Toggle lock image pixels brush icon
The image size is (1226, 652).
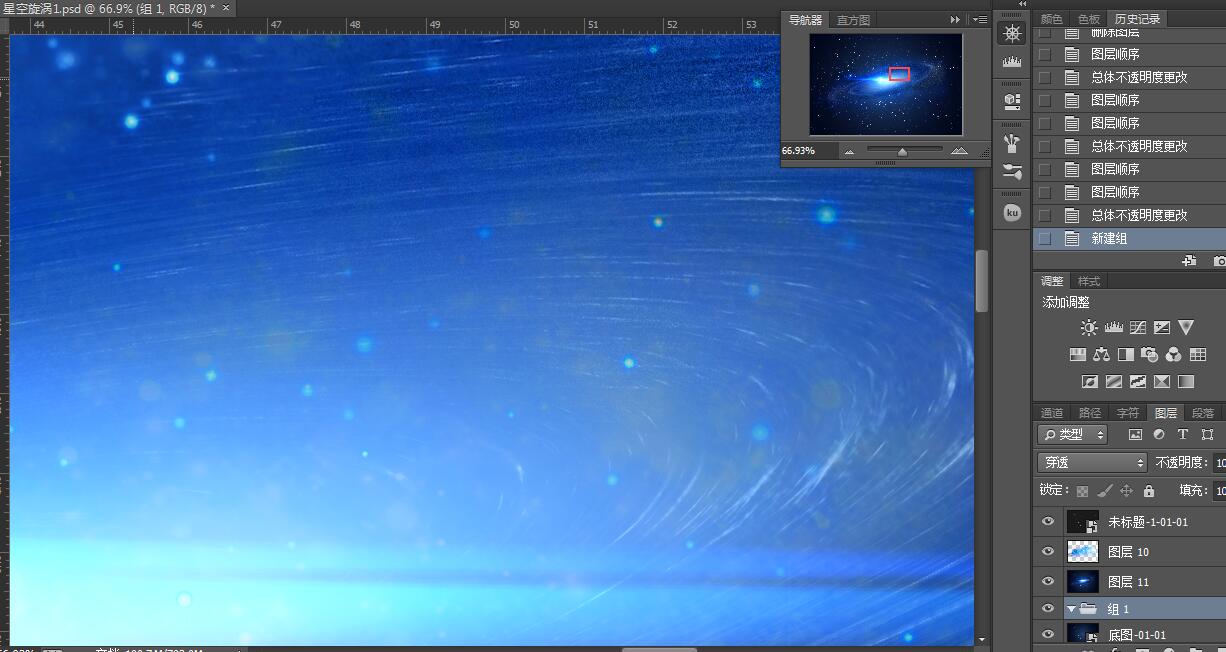coord(1104,491)
